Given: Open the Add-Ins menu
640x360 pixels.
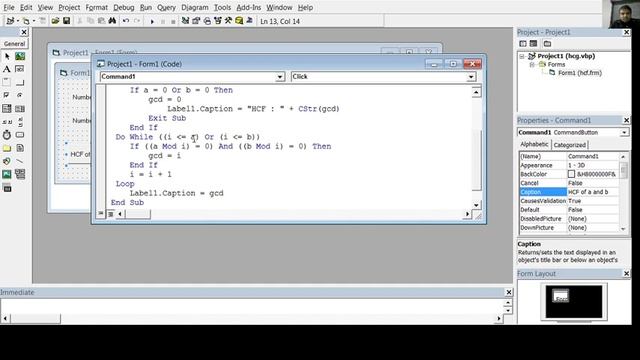Looking at the screenshot, I should tap(249, 7).
